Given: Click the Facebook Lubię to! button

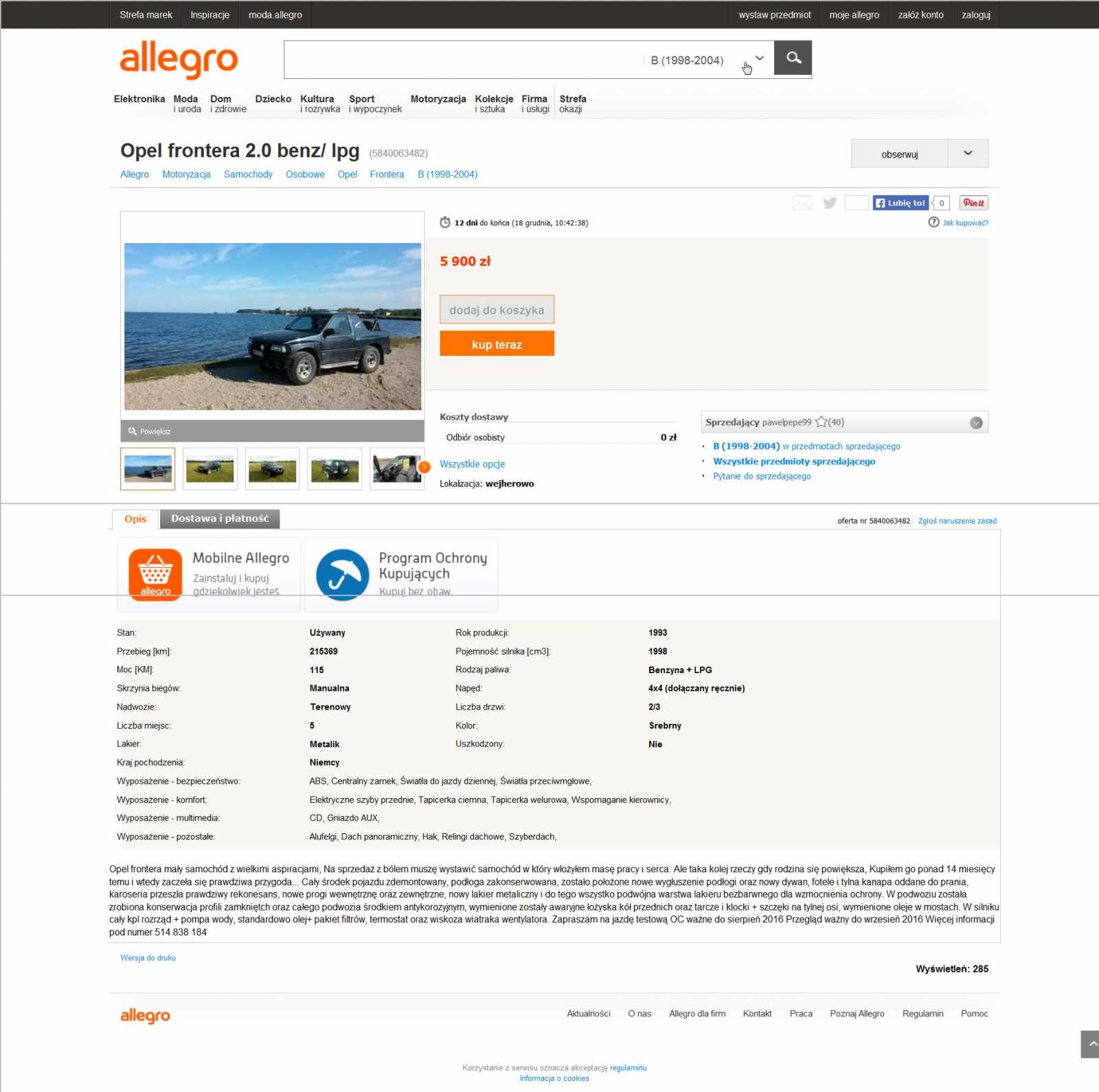Looking at the screenshot, I should click(900, 203).
